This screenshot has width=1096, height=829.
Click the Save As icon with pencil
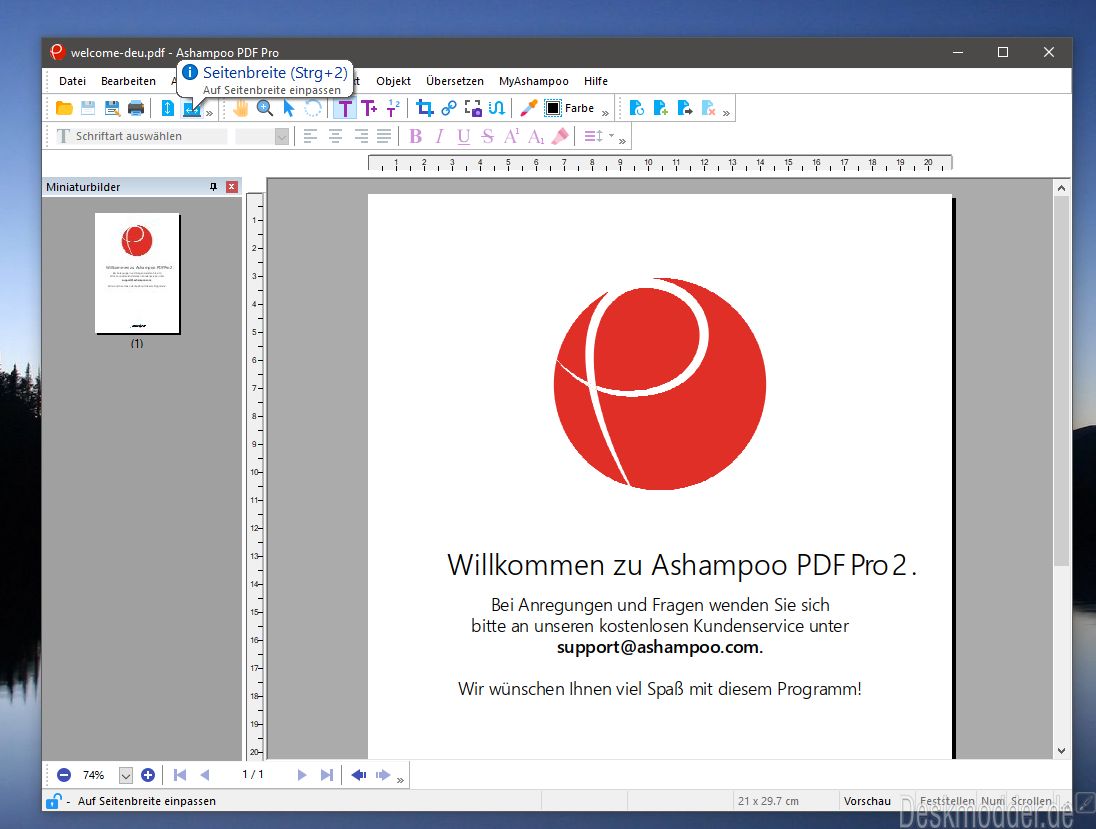pyautogui.click(x=112, y=108)
